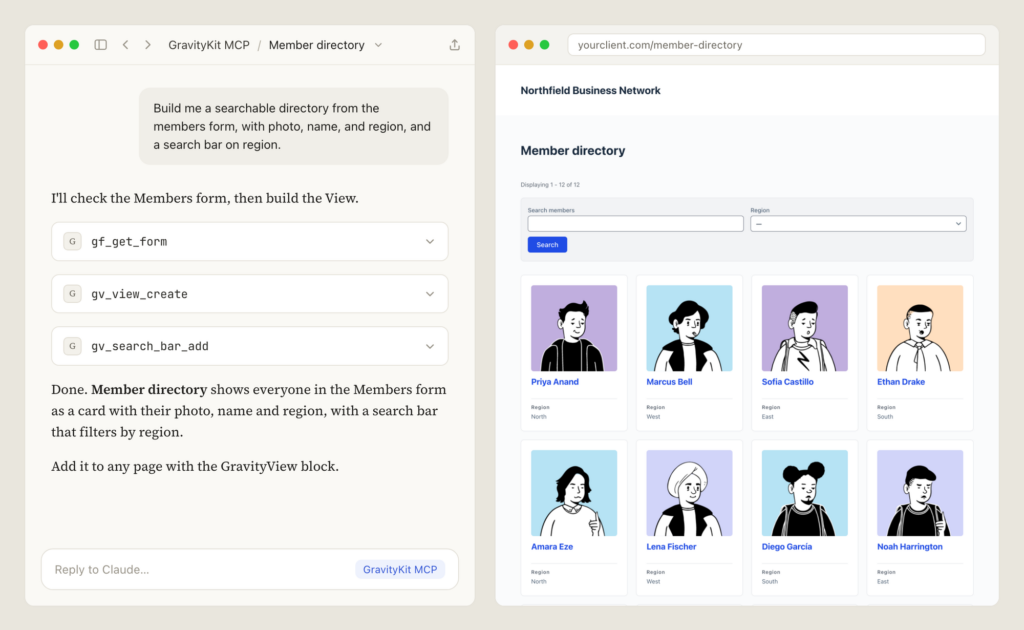Click Ethan Drake's photo thumbnail
Viewport: 1024px width, 630px height.
[x=920, y=328]
